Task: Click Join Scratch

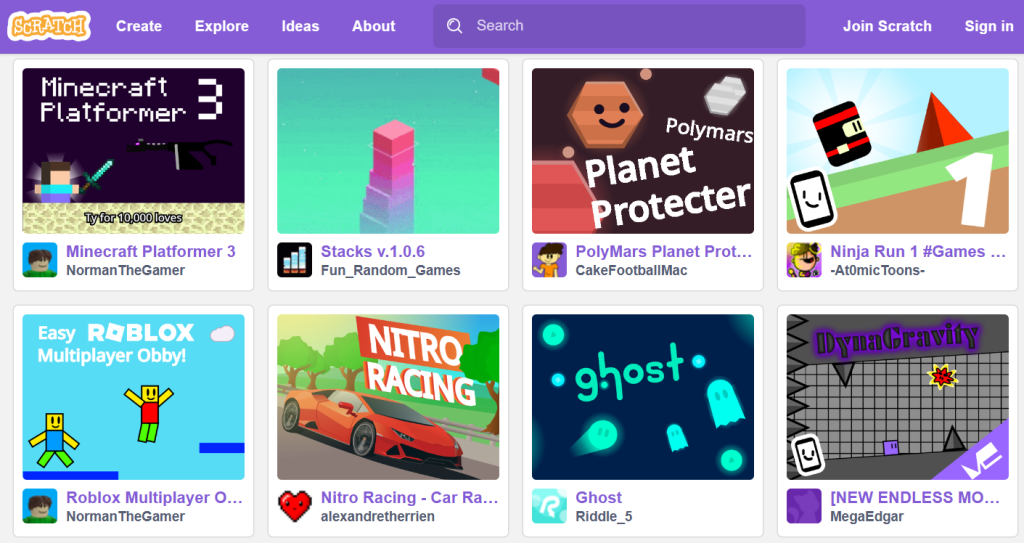Action: pos(887,26)
